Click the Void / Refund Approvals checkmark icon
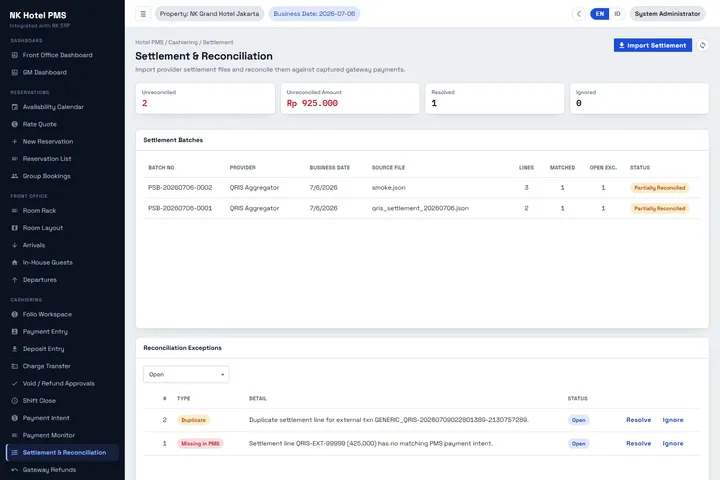 (x=15, y=384)
